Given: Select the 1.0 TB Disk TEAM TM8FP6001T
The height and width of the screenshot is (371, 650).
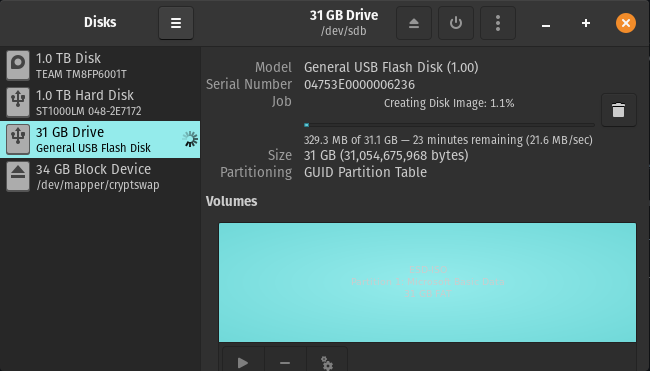Looking at the screenshot, I should point(100,65).
